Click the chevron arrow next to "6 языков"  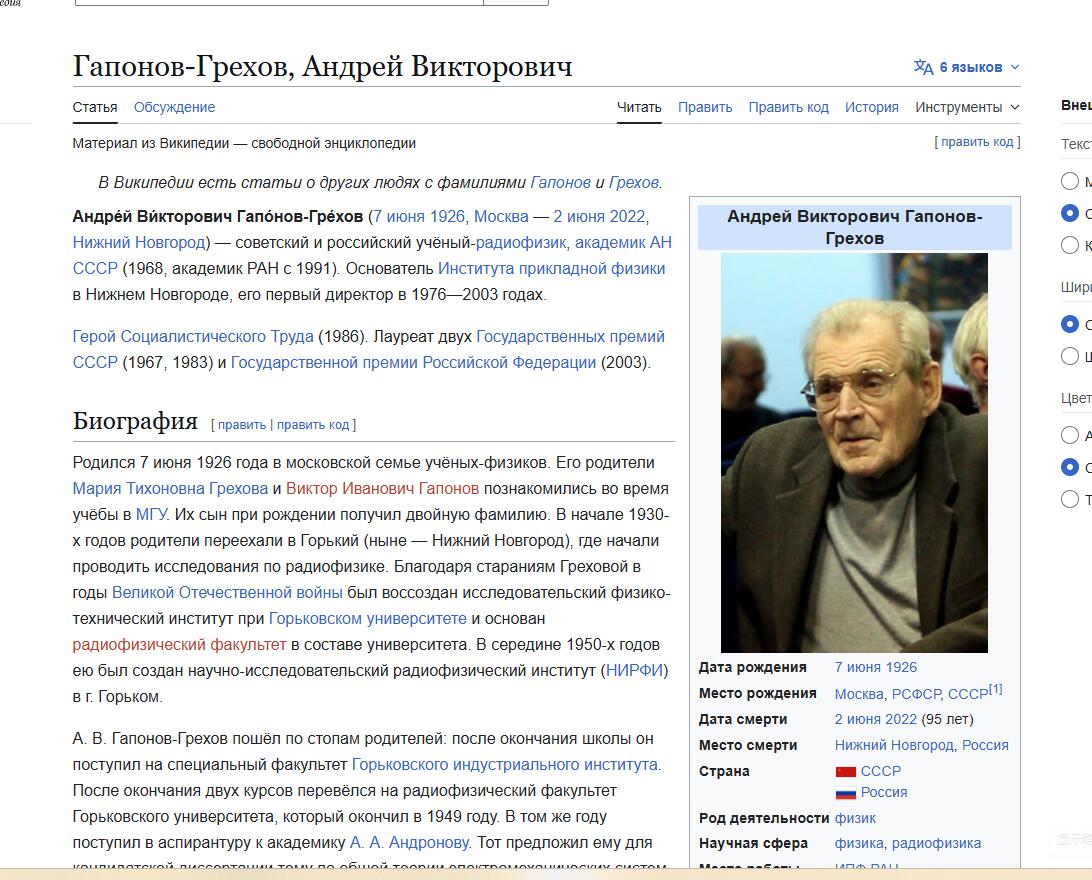click(x=1015, y=67)
